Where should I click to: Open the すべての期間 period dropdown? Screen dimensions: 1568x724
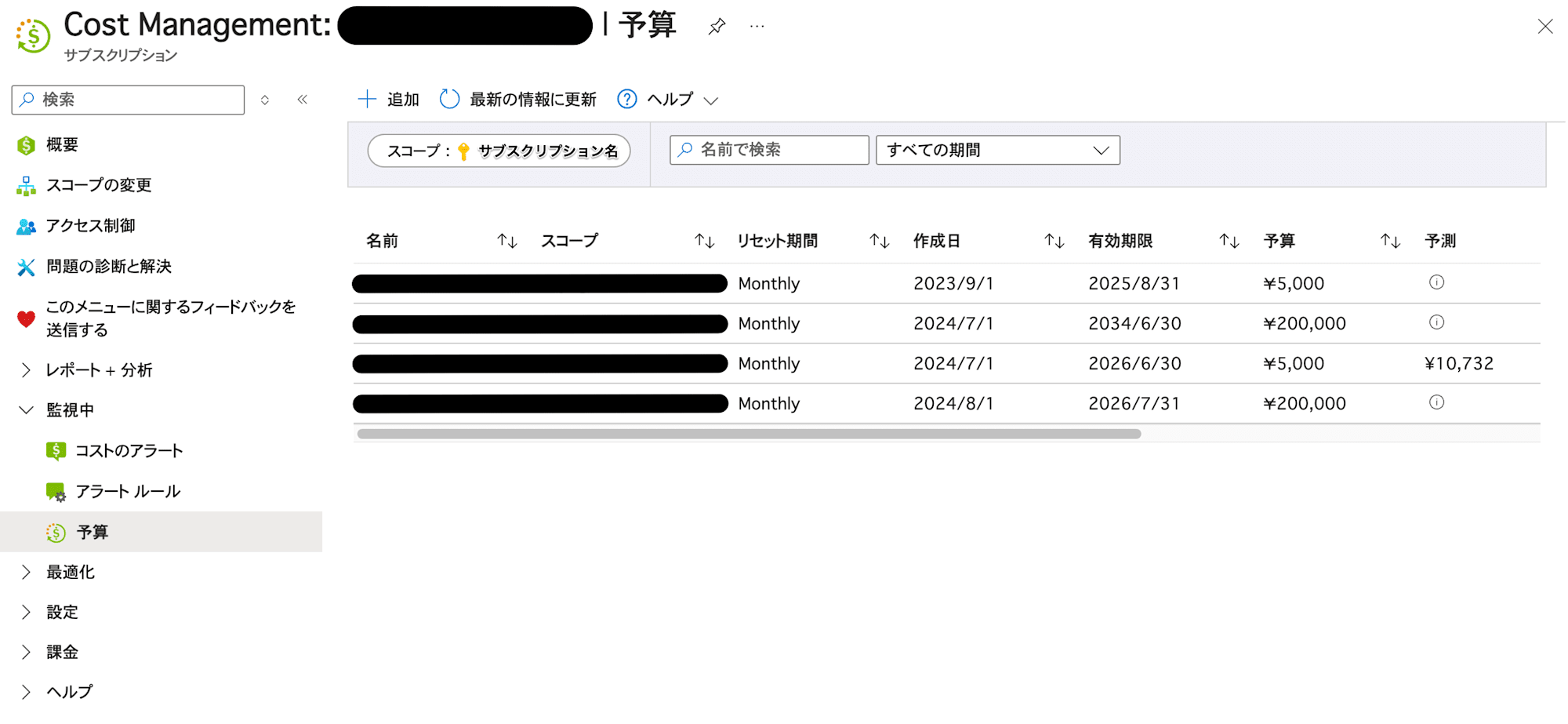coord(998,150)
